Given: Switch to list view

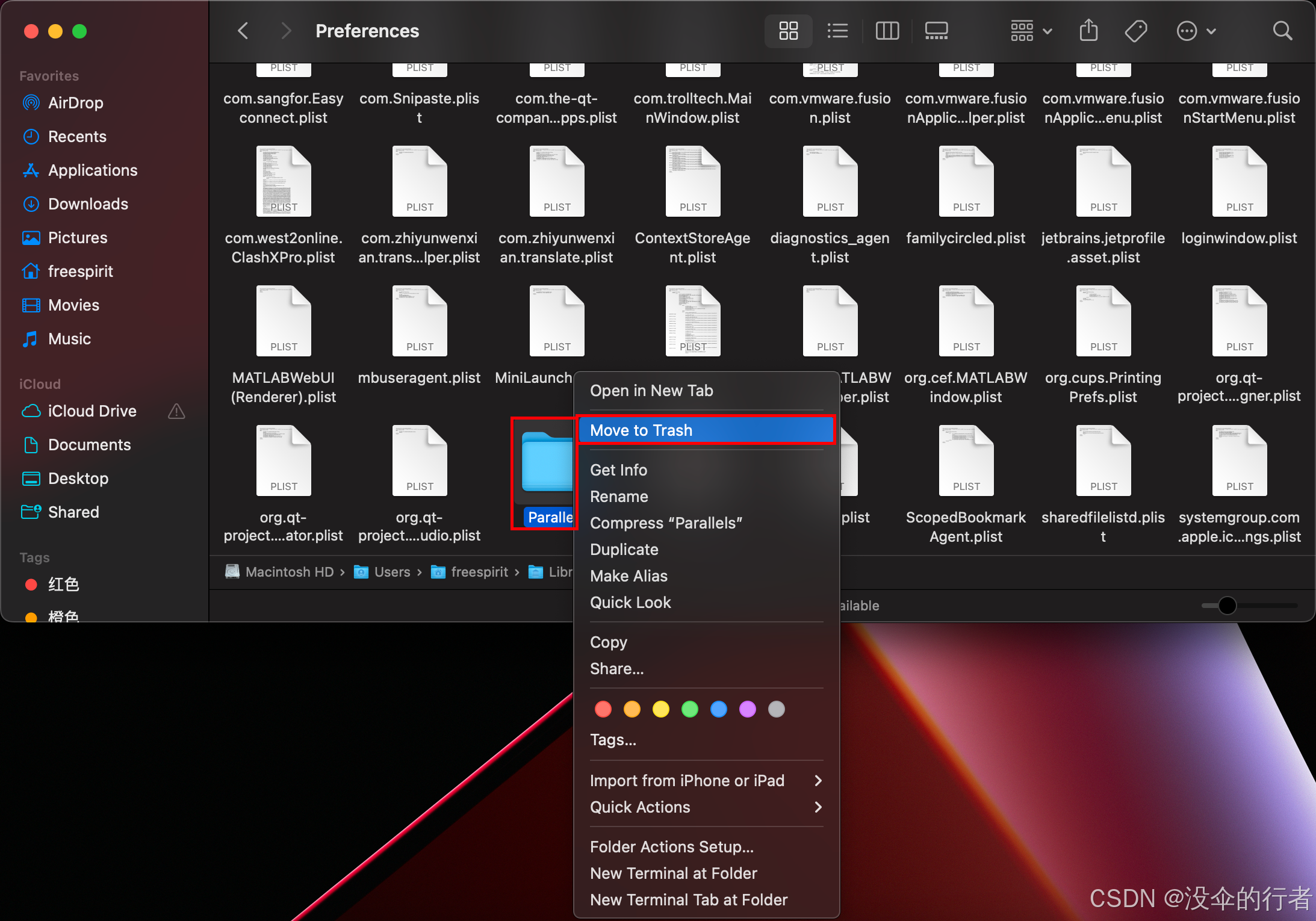Looking at the screenshot, I should point(837,31).
